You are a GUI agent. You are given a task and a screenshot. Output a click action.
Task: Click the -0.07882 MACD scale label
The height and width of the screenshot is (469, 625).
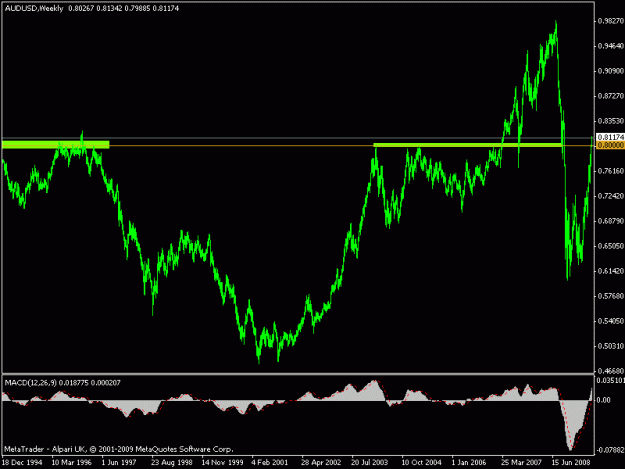(x=610, y=450)
